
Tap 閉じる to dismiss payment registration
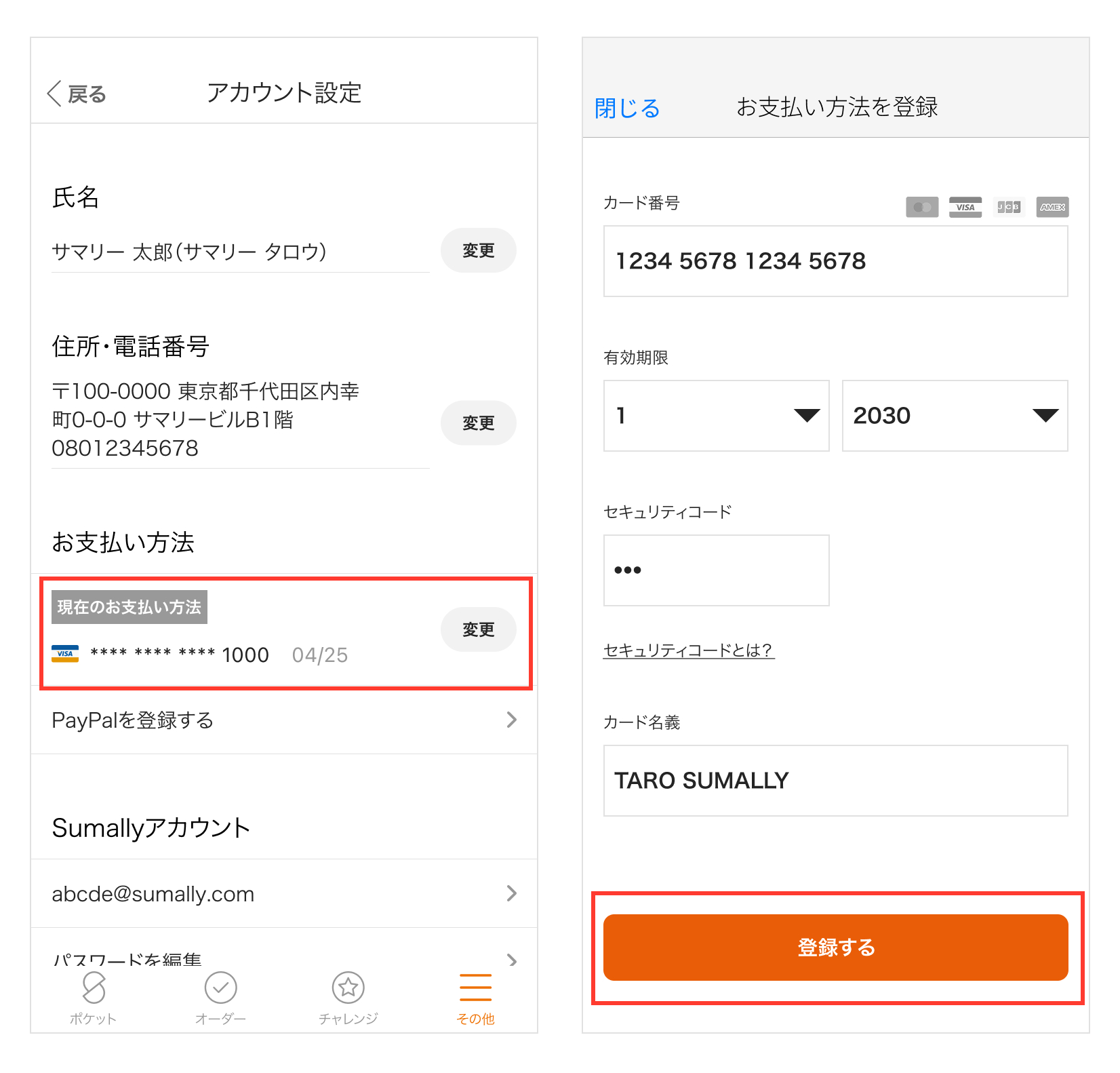pyautogui.click(x=626, y=107)
